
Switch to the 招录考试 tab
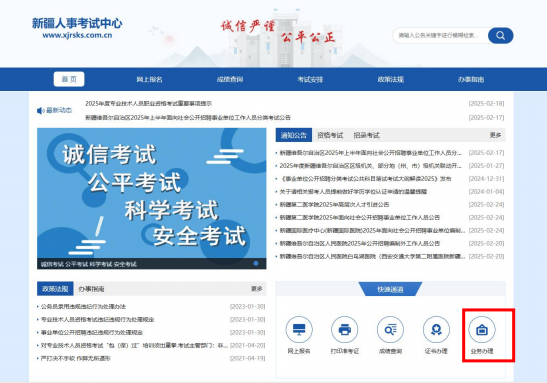point(366,135)
